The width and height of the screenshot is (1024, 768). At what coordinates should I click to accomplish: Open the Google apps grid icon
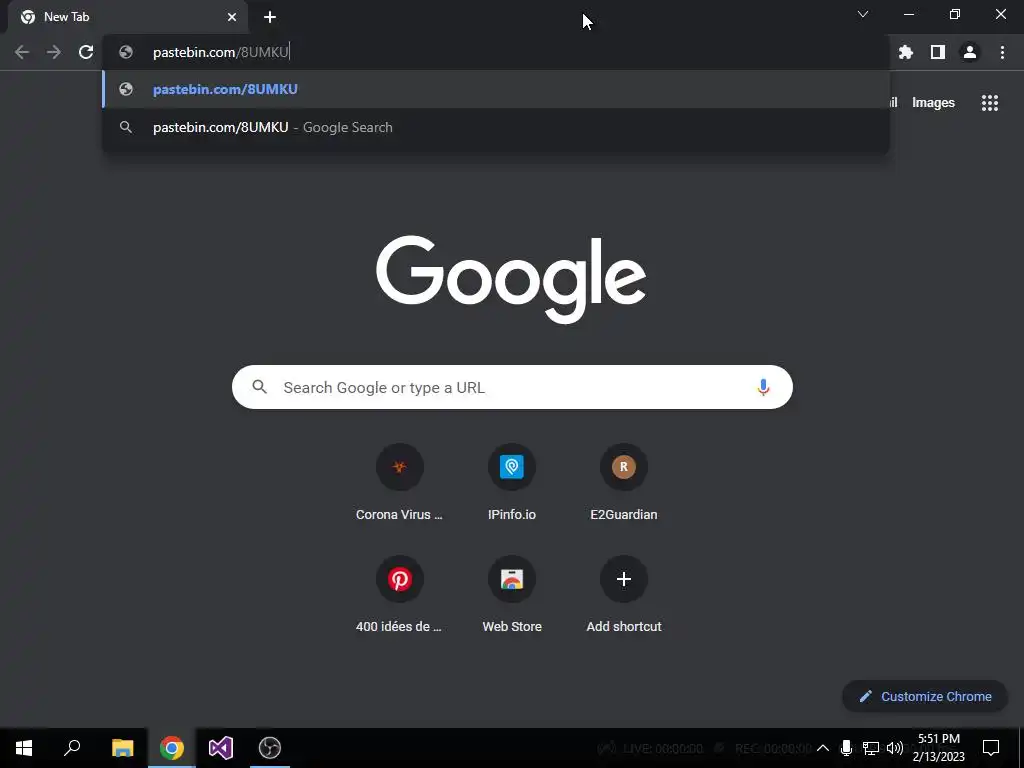pyautogui.click(x=989, y=103)
